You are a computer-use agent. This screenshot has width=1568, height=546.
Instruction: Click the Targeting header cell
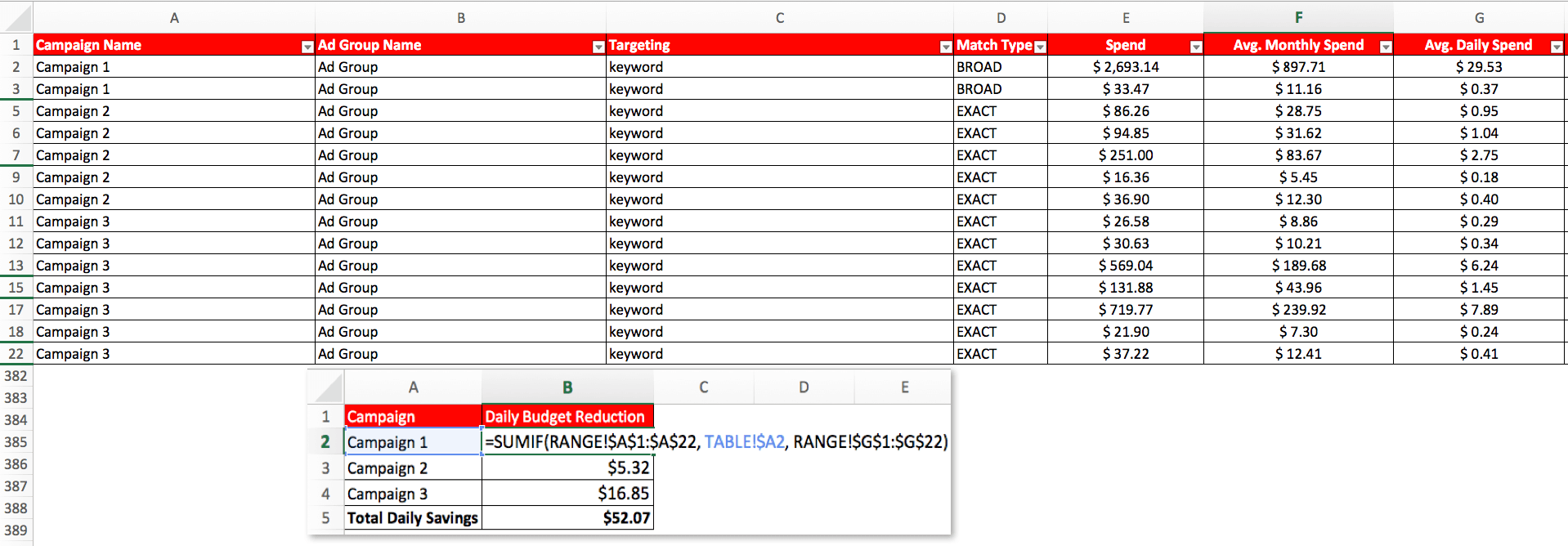coord(780,45)
